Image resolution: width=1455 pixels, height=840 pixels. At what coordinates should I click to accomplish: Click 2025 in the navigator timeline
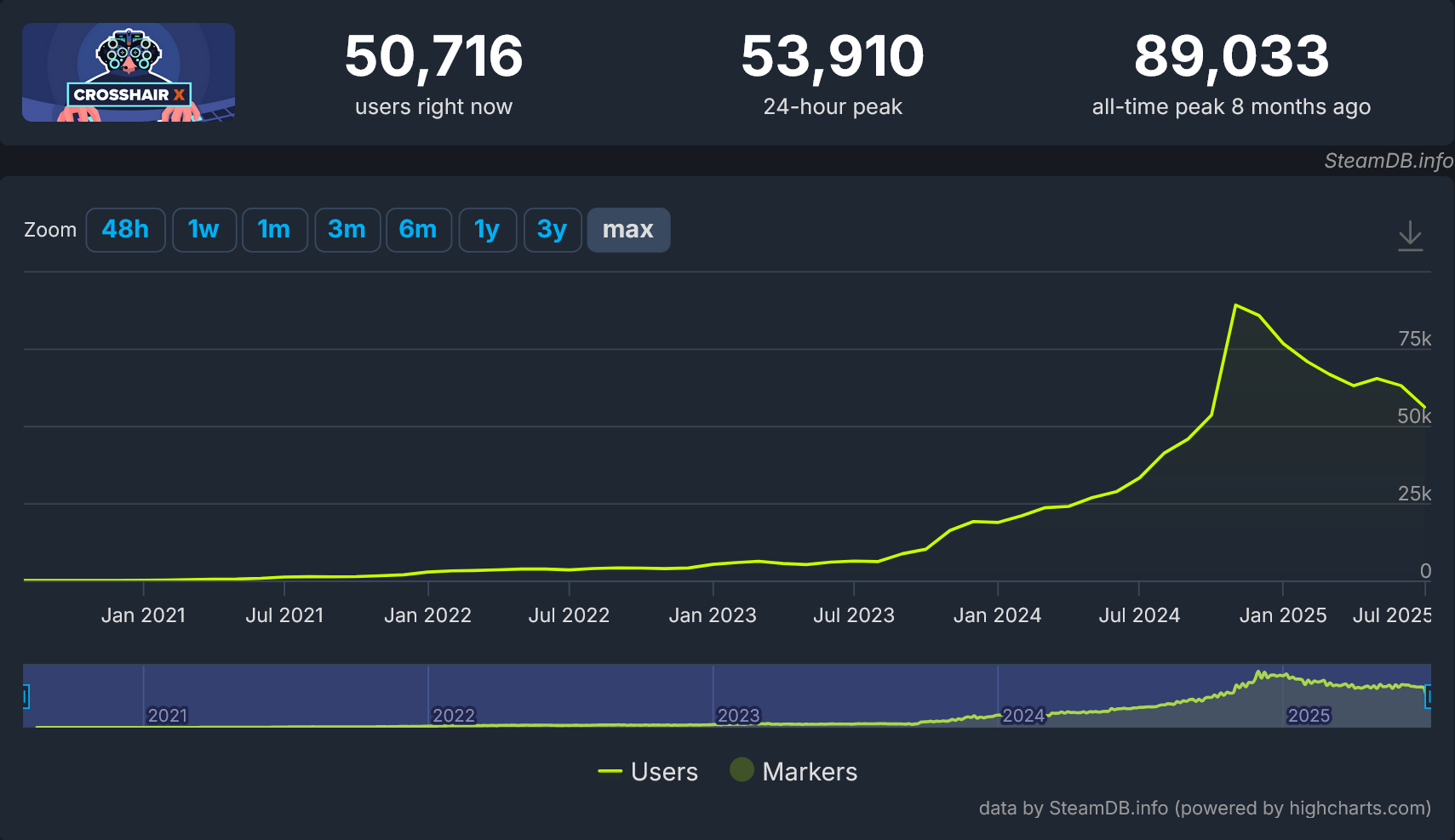[x=1309, y=716]
